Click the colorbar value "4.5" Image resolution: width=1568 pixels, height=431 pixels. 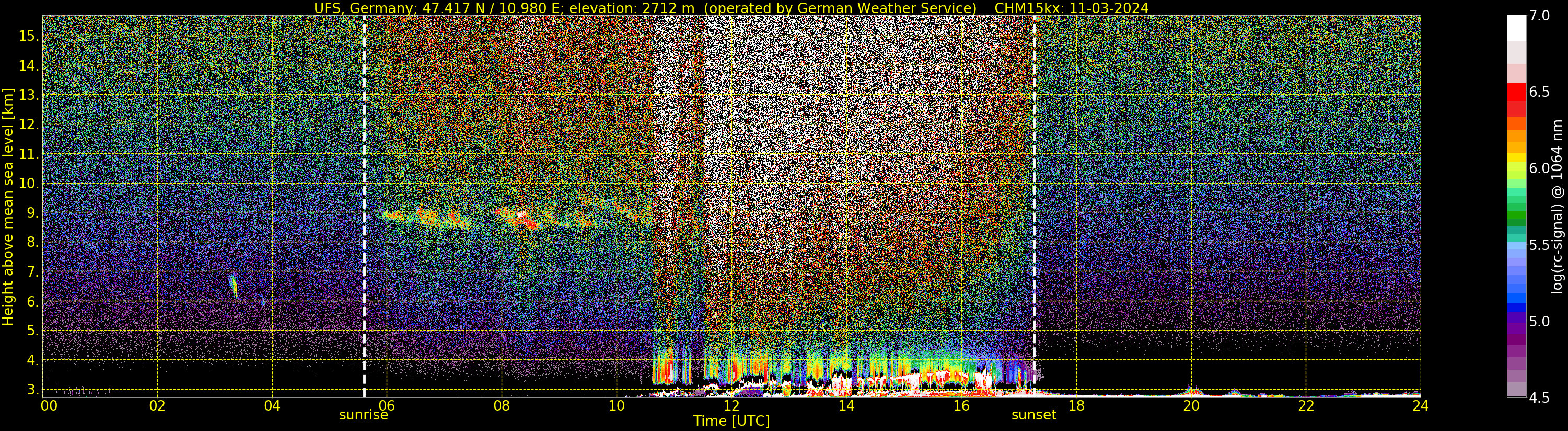pyautogui.click(x=1539, y=398)
